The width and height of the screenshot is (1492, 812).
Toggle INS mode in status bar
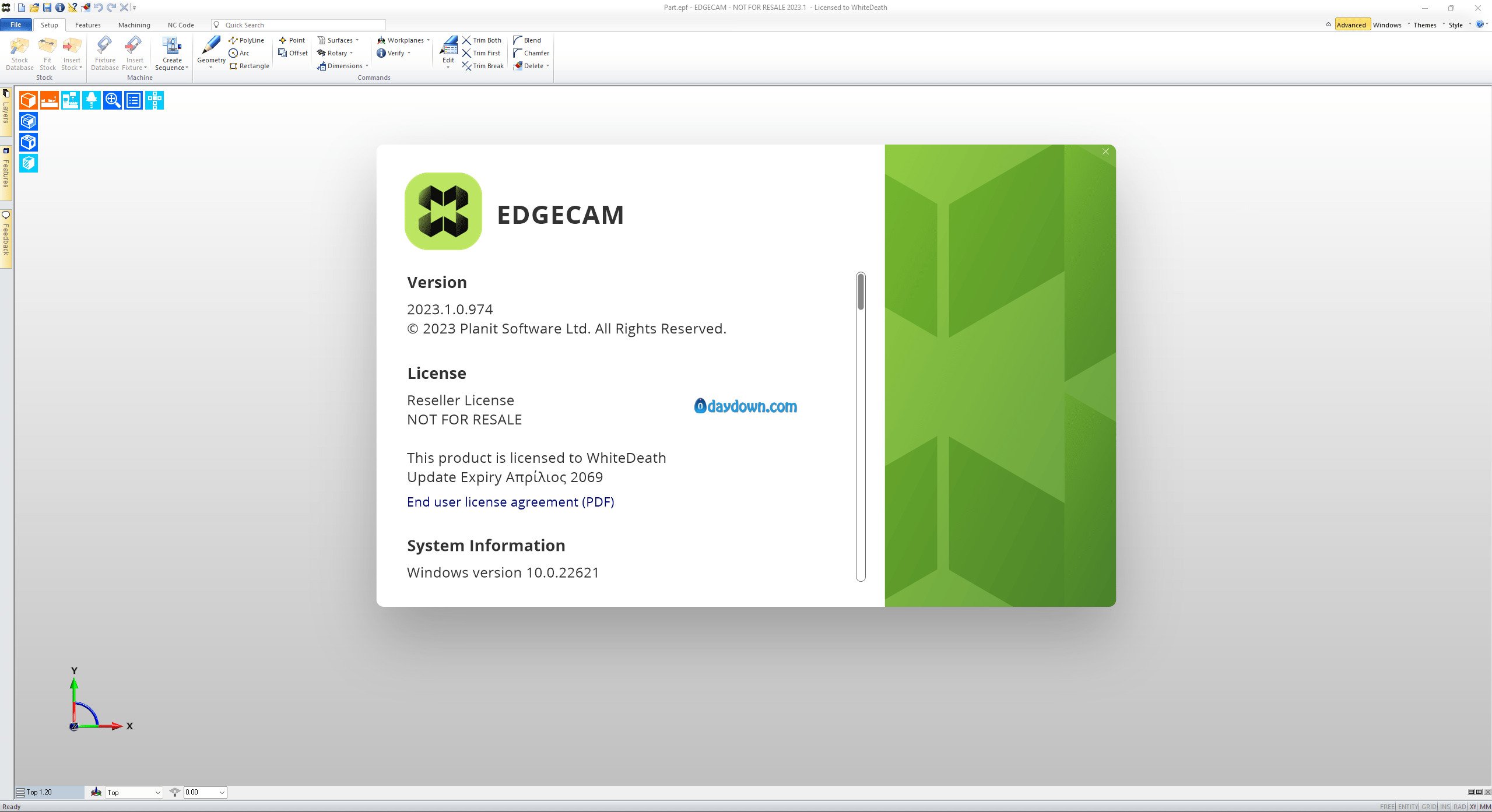(x=1445, y=807)
